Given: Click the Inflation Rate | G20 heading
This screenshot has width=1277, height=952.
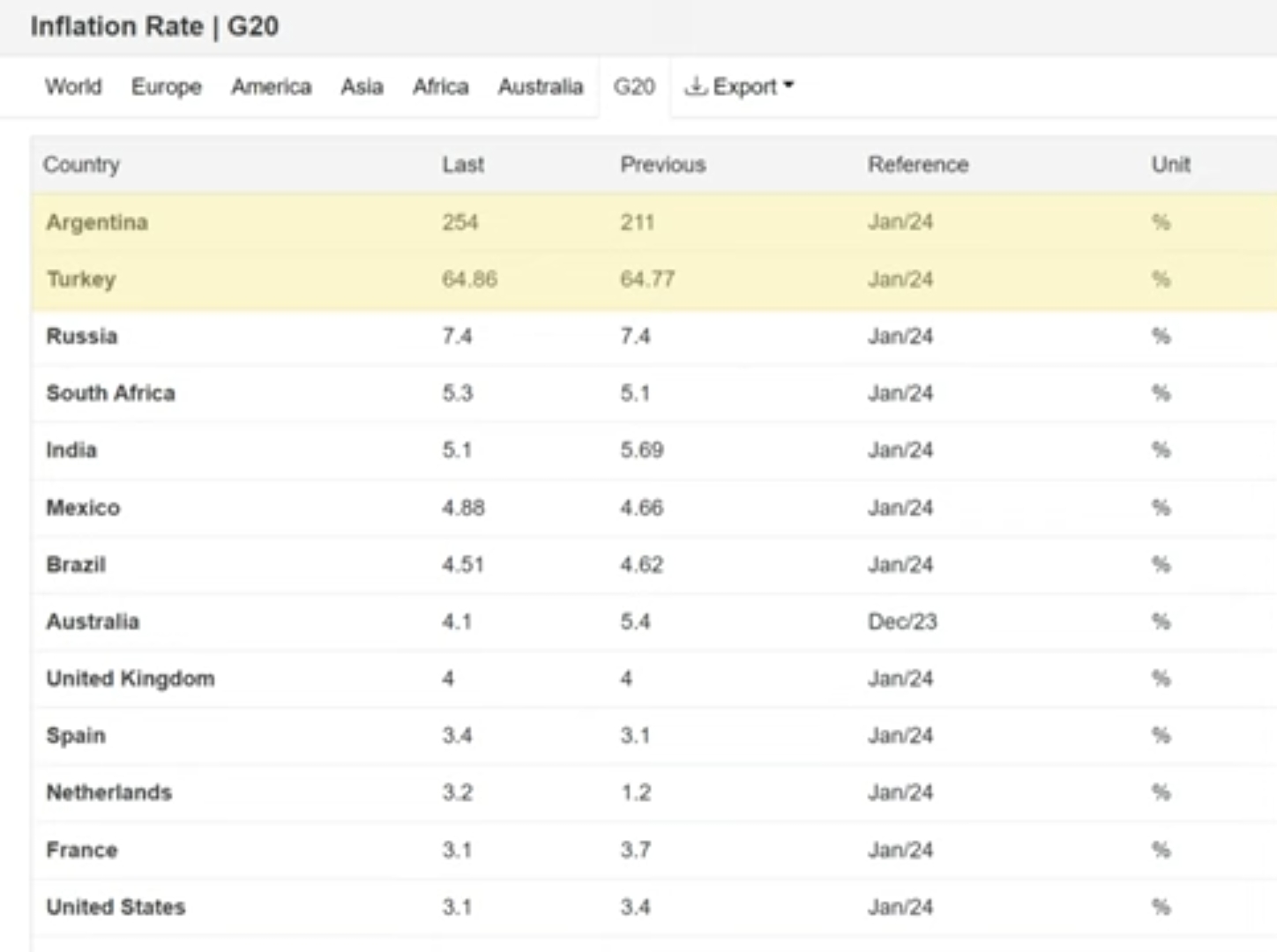Looking at the screenshot, I should point(154,26).
